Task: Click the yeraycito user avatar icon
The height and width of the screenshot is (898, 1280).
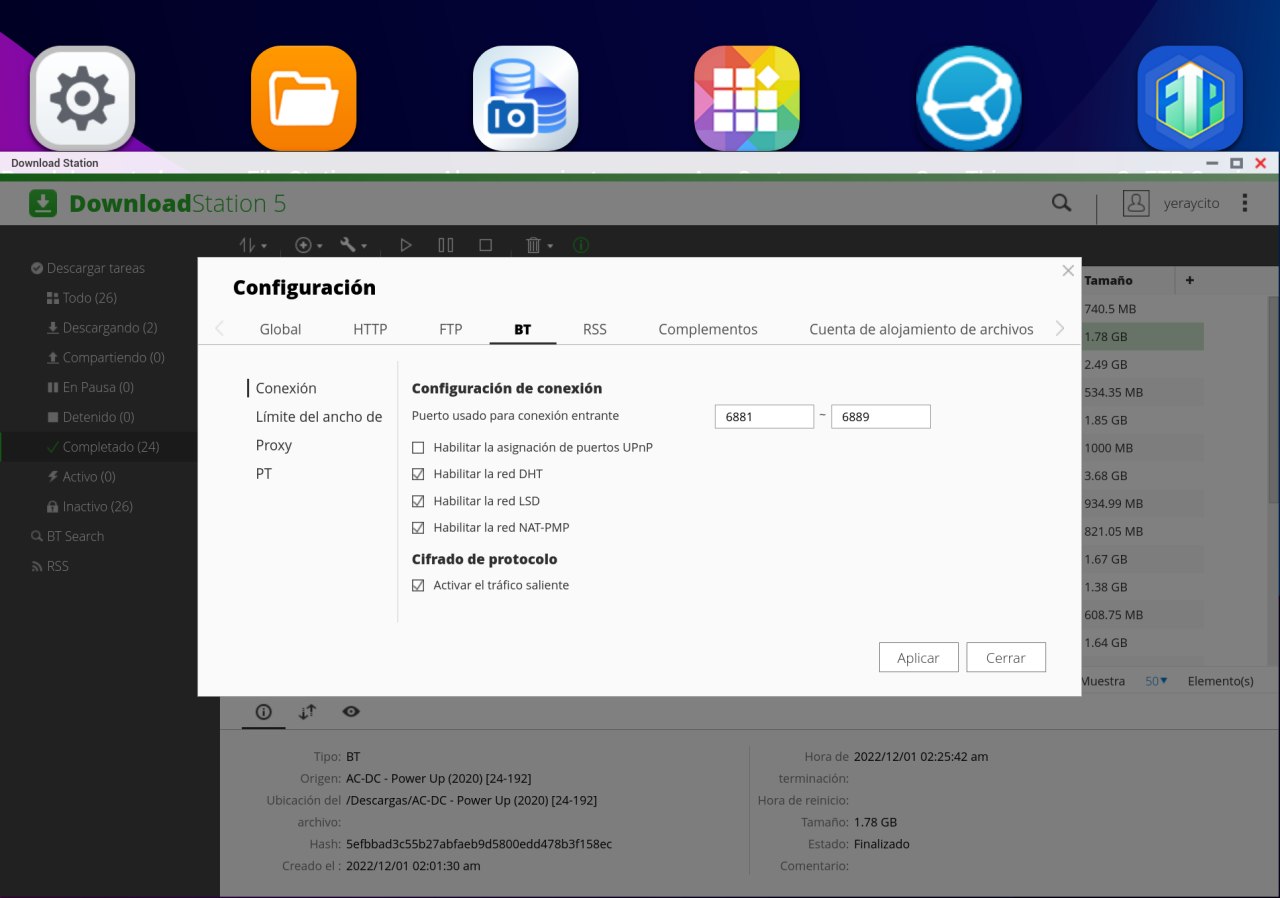Action: pyautogui.click(x=1136, y=203)
